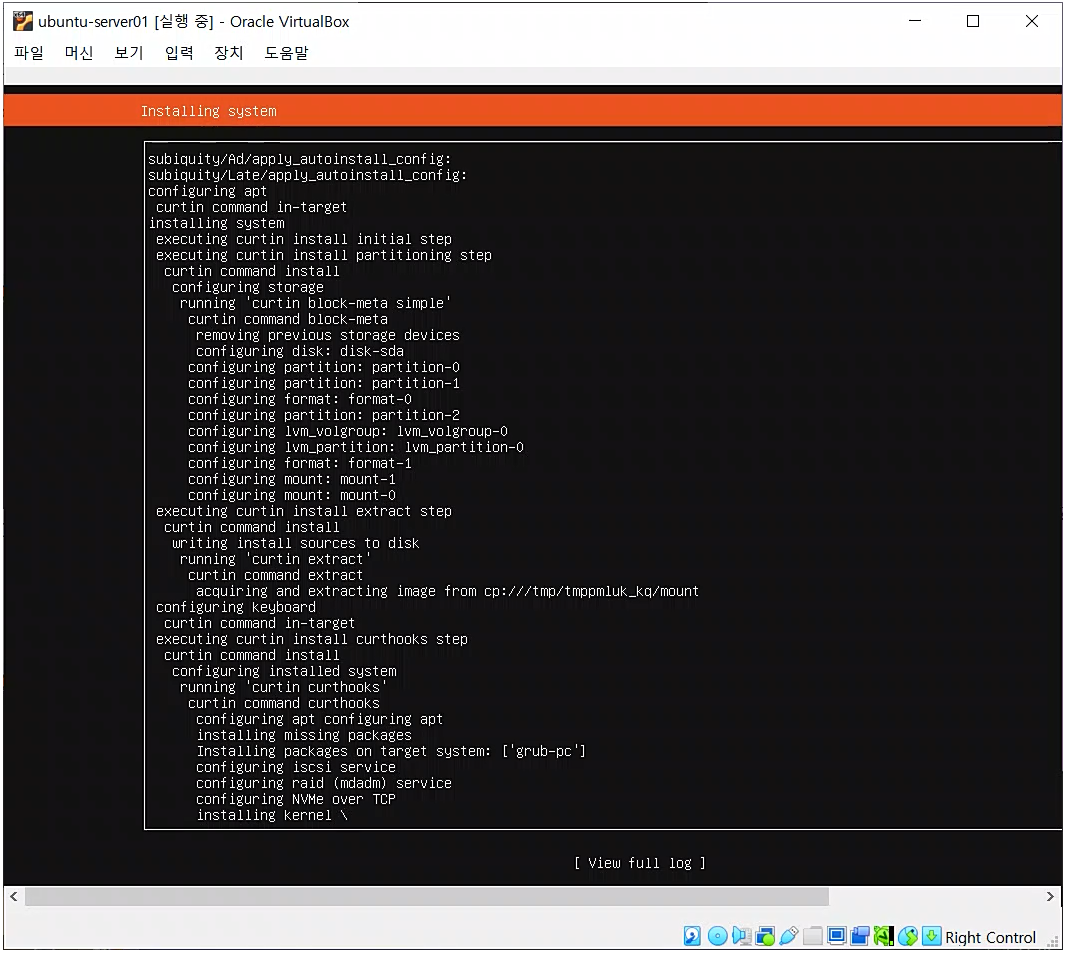
Task: Click 'configuring format: format-1' line
Action: (x=300, y=463)
